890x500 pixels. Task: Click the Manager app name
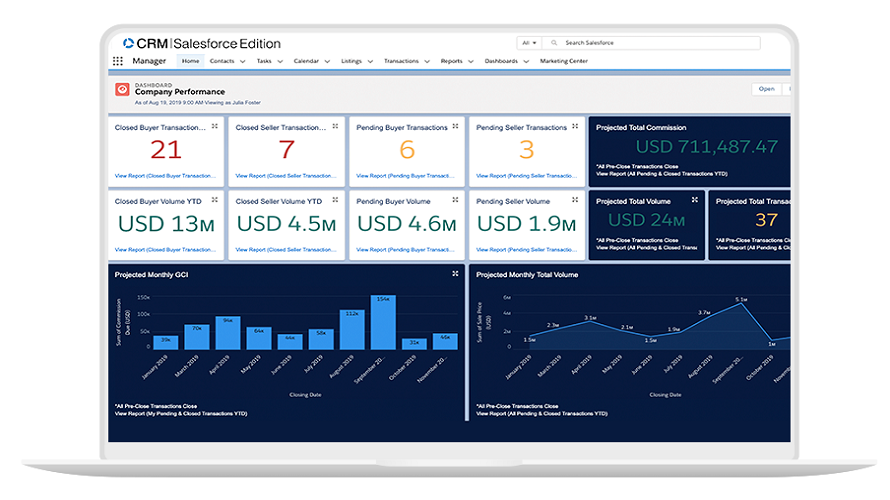[x=149, y=61]
